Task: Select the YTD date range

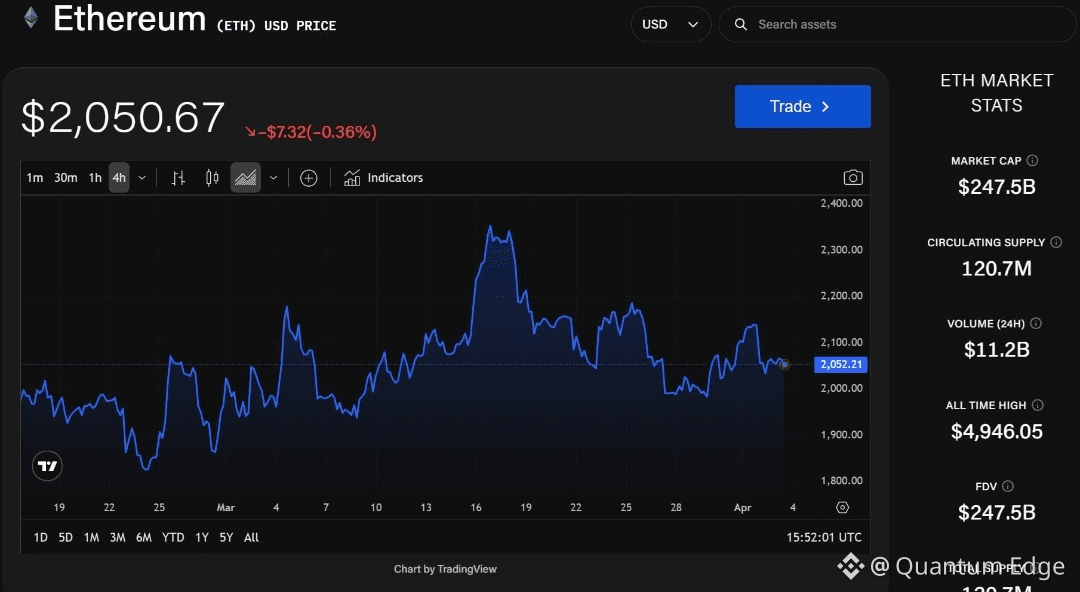Action: point(173,538)
